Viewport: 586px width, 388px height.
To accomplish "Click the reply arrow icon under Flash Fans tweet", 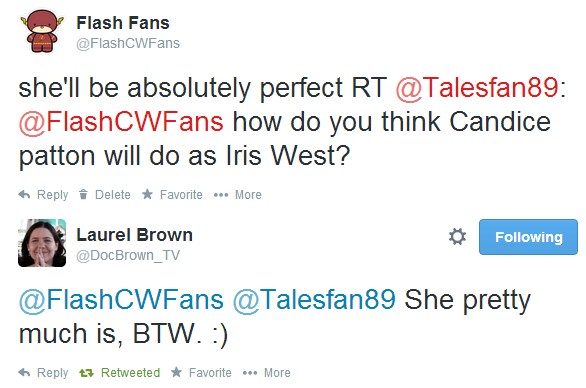I will click(24, 194).
